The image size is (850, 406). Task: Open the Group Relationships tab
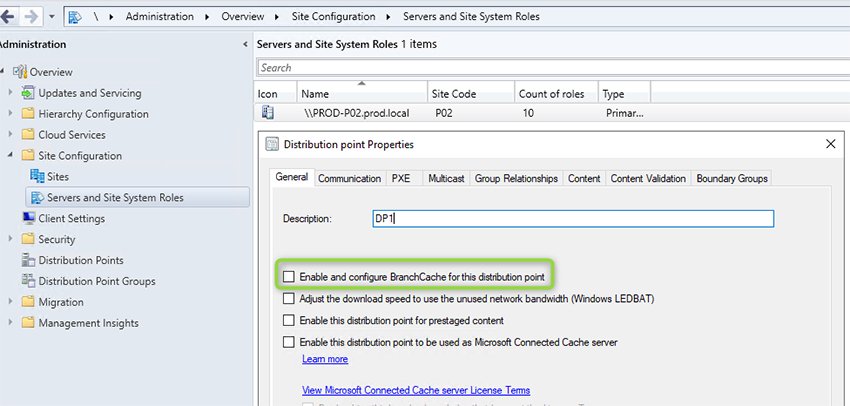click(516, 178)
